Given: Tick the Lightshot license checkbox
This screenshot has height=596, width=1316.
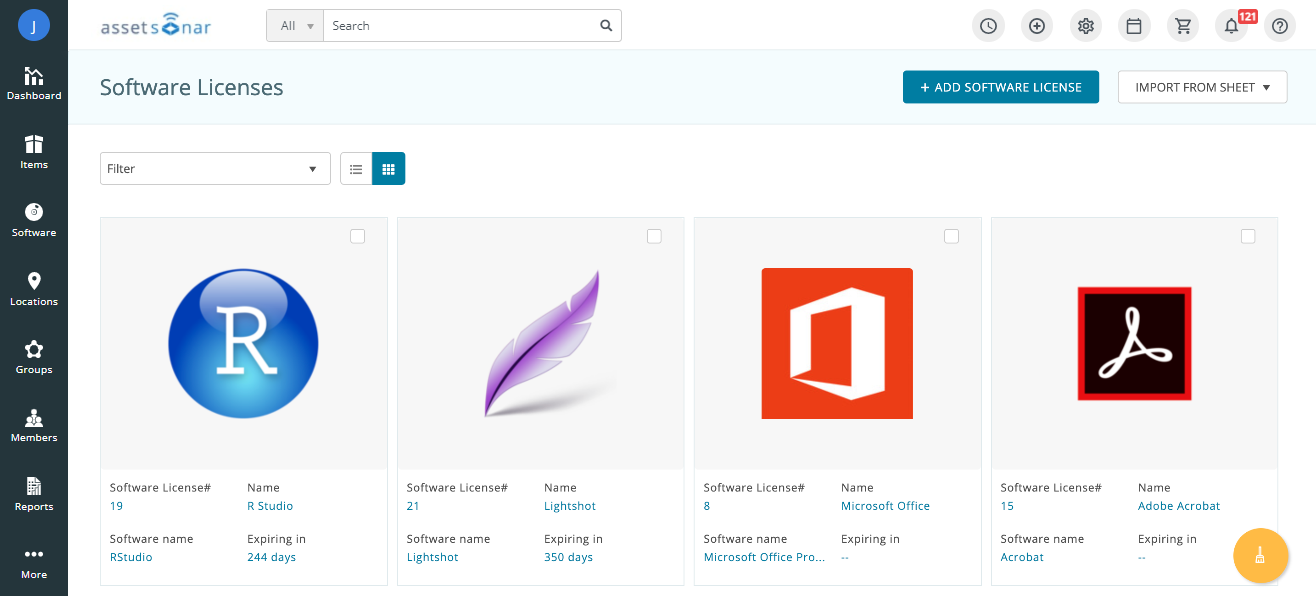Looking at the screenshot, I should pyautogui.click(x=654, y=236).
